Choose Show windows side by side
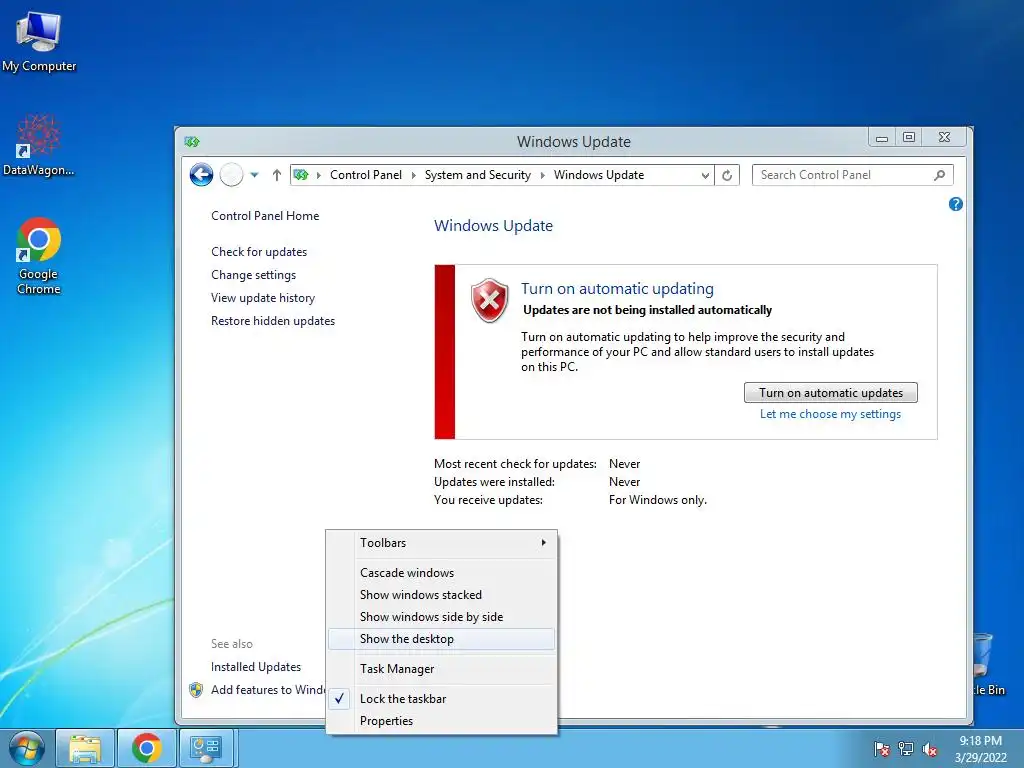1024x768 pixels. tap(442, 617)
